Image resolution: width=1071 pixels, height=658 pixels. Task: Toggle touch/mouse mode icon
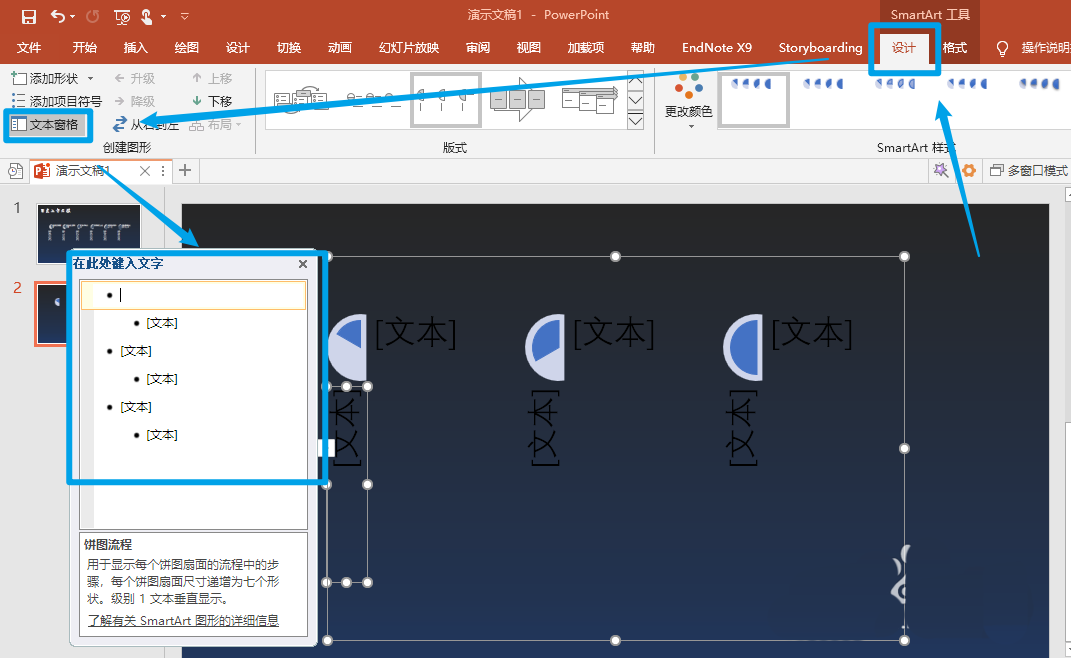pos(146,16)
